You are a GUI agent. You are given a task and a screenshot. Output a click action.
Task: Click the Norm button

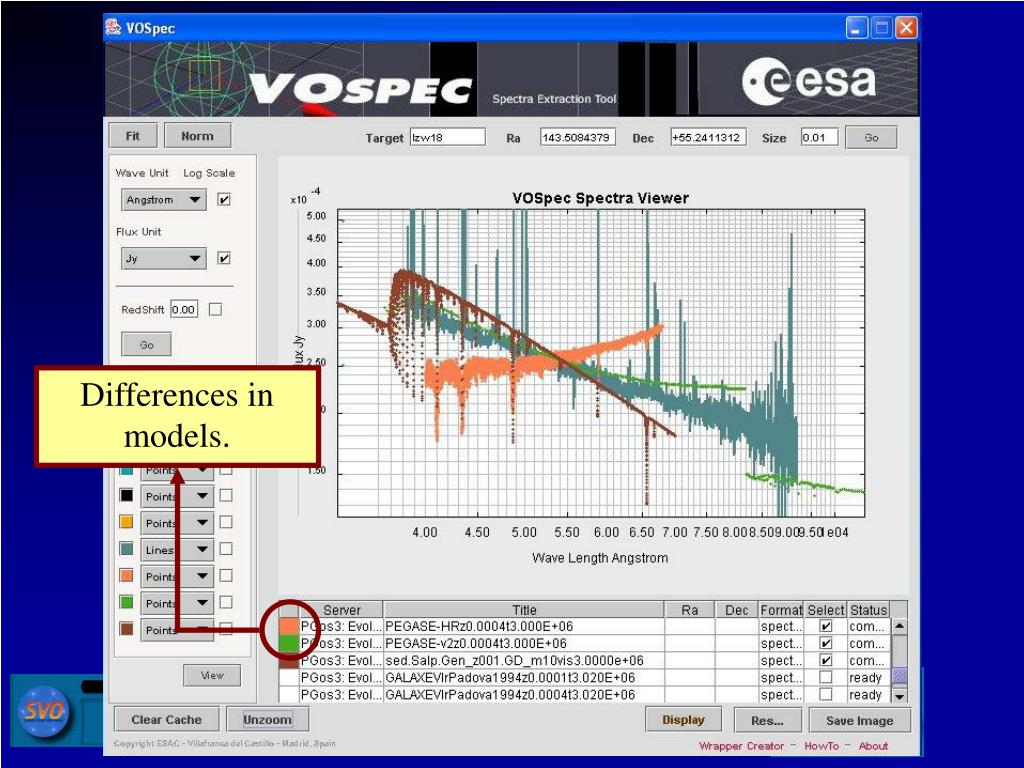197,136
